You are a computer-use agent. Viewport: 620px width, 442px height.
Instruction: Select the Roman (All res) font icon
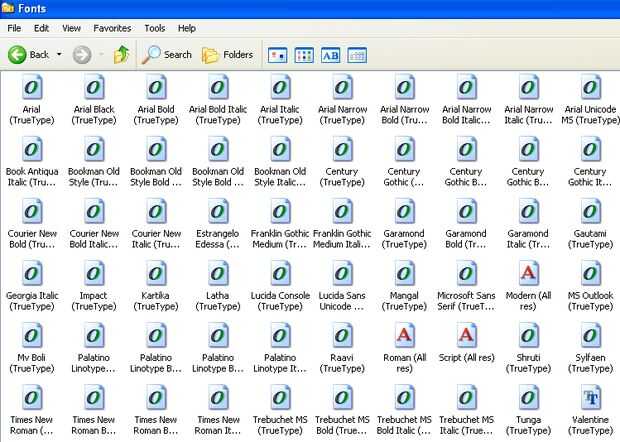[404, 335]
